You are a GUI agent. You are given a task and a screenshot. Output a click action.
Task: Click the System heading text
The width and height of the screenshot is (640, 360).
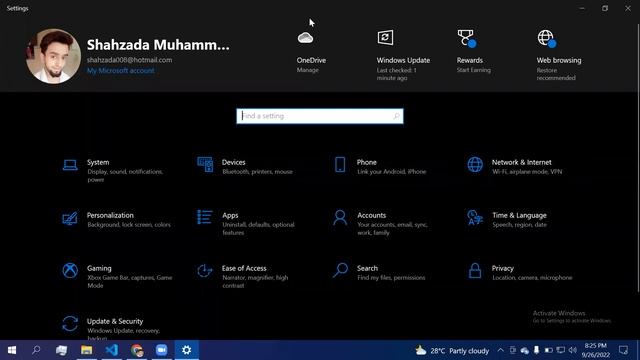click(x=98, y=162)
